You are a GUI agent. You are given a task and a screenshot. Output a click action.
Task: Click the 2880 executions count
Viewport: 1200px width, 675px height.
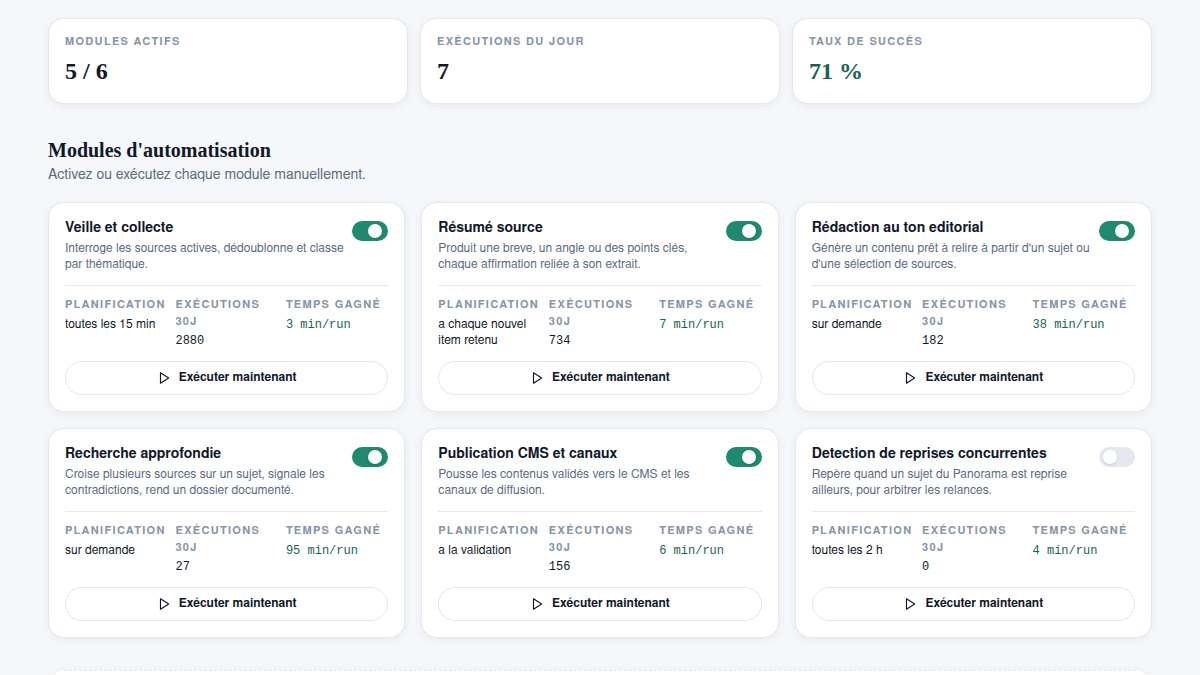tap(189, 340)
